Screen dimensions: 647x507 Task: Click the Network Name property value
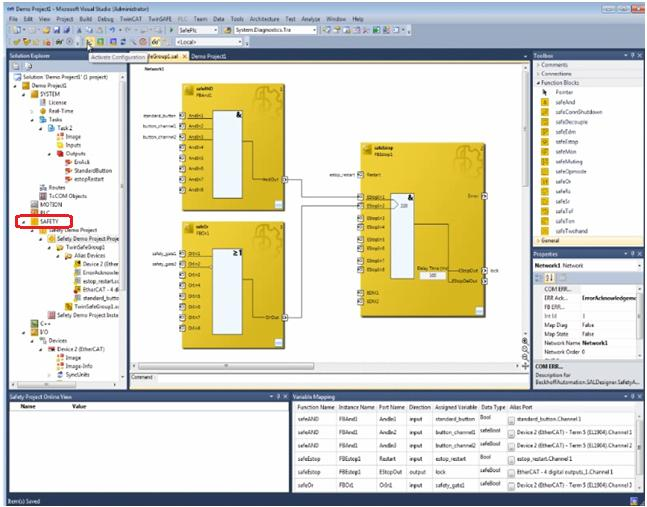click(x=595, y=343)
